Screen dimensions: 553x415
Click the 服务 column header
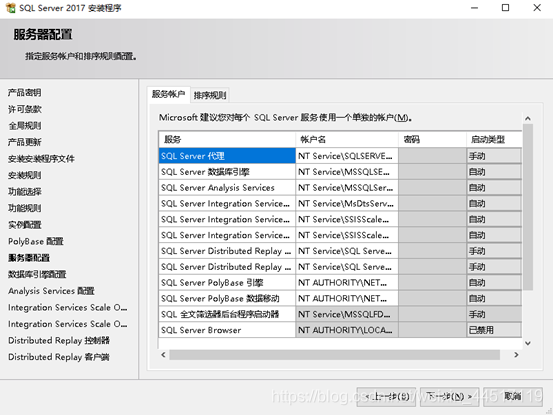[227, 140]
